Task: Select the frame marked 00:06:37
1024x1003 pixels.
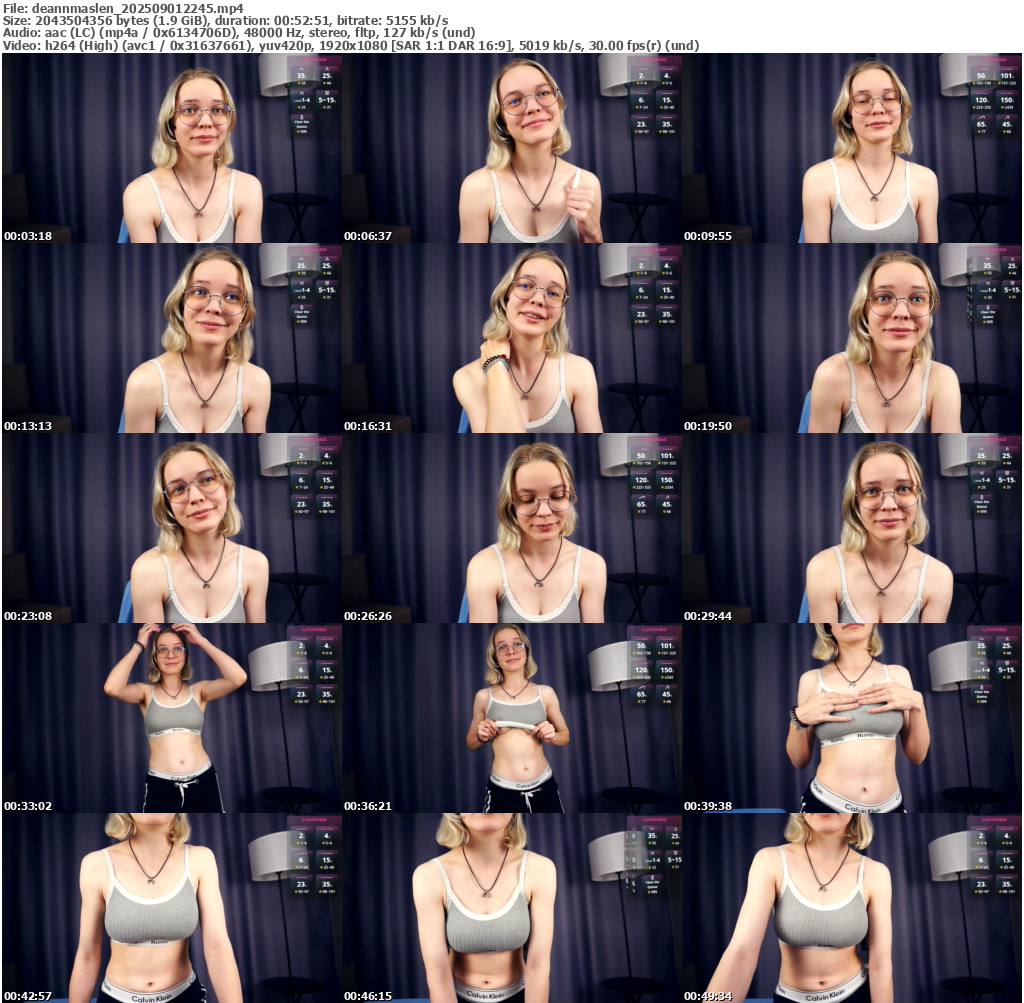Action: [x=511, y=148]
